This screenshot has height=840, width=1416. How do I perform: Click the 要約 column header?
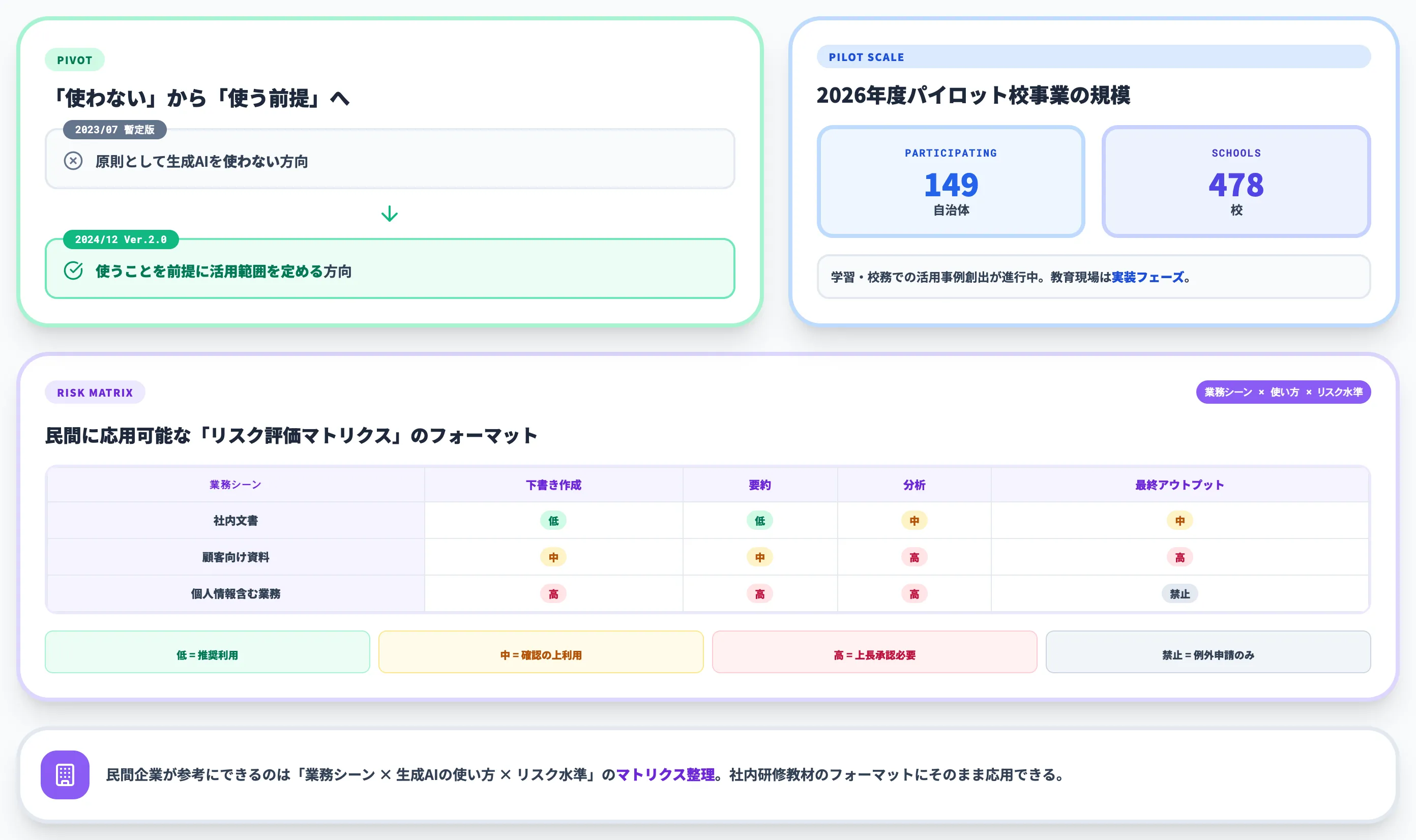[x=760, y=485]
